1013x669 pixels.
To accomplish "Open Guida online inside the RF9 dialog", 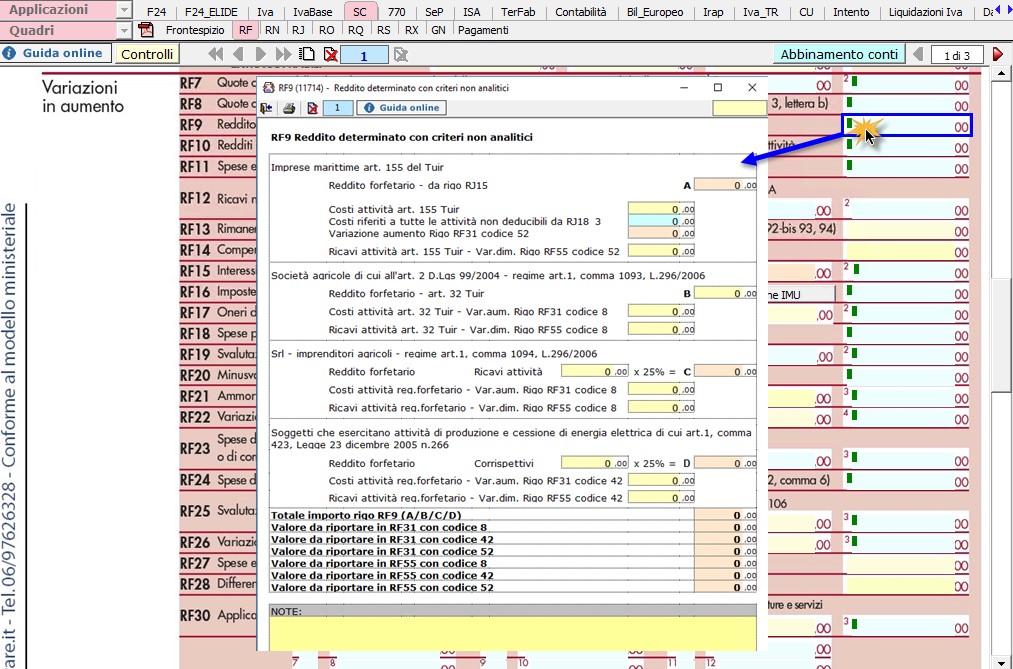I will 401,108.
